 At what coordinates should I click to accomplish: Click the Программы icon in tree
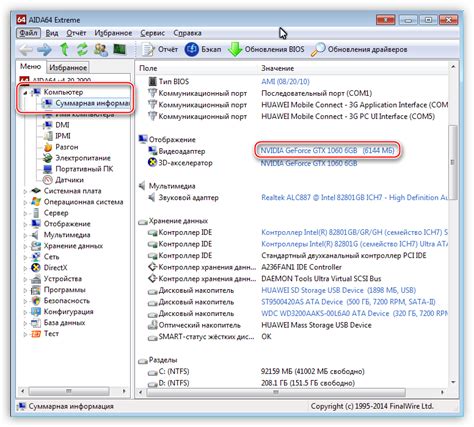(36, 290)
